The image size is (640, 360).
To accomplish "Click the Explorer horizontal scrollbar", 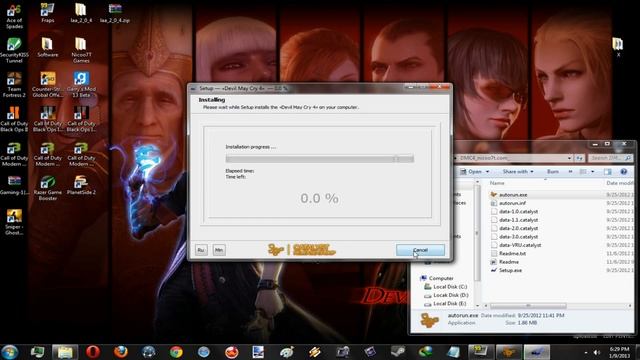I will coord(528,306).
